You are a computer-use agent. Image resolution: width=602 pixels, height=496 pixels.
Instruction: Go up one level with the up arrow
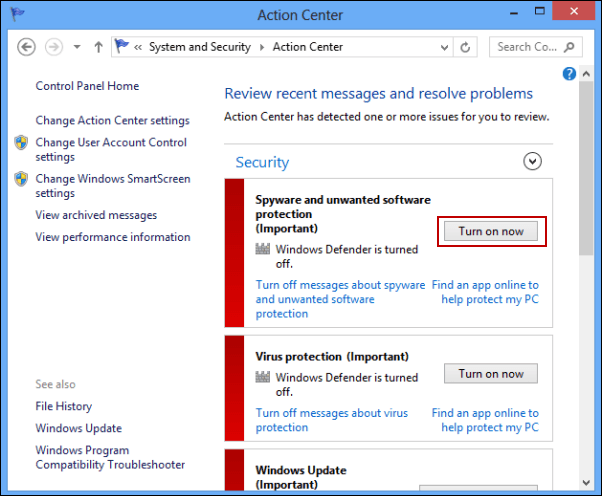point(99,47)
